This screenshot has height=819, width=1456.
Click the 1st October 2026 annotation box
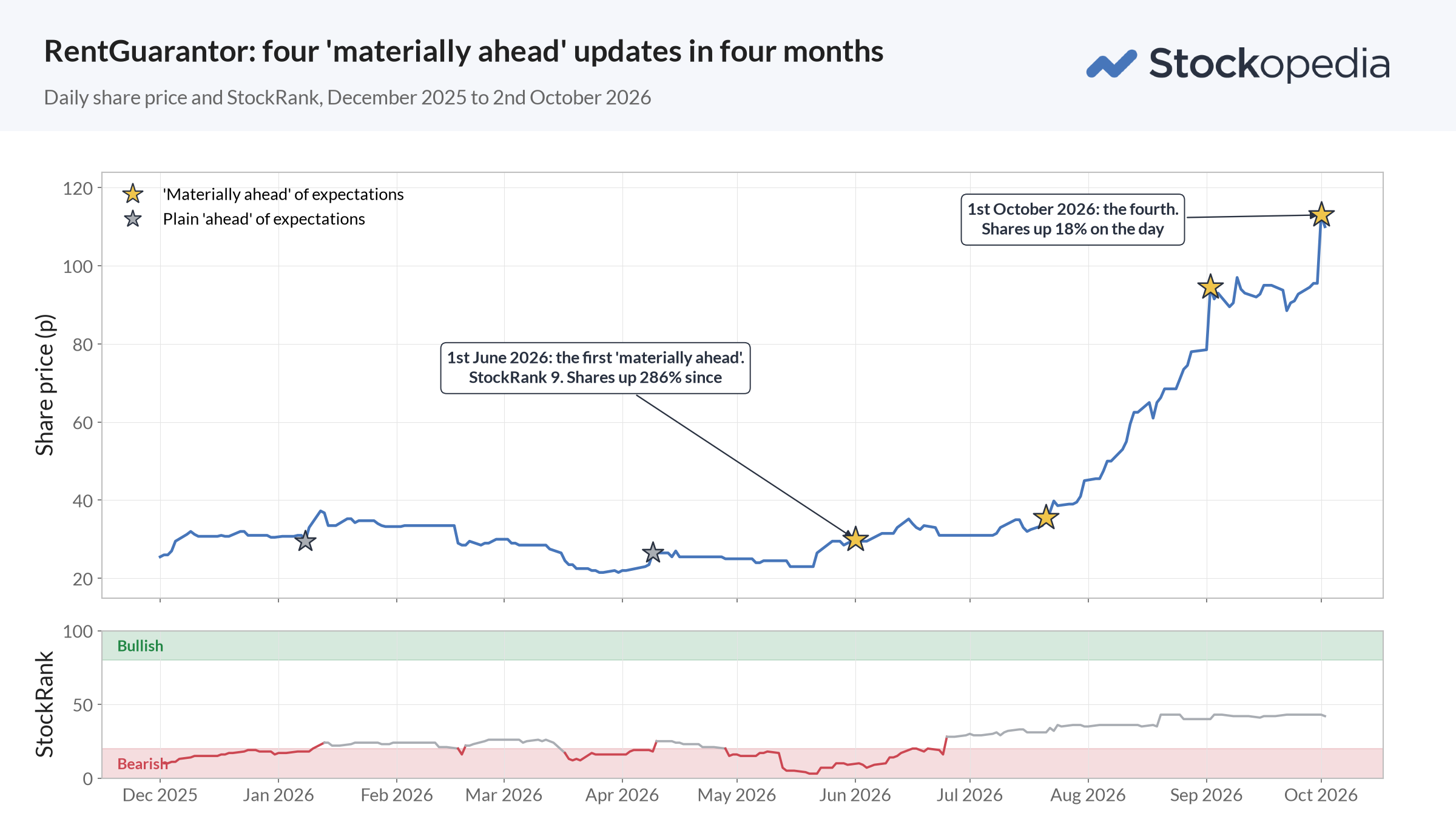pyautogui.click(x=1073, y=219)
